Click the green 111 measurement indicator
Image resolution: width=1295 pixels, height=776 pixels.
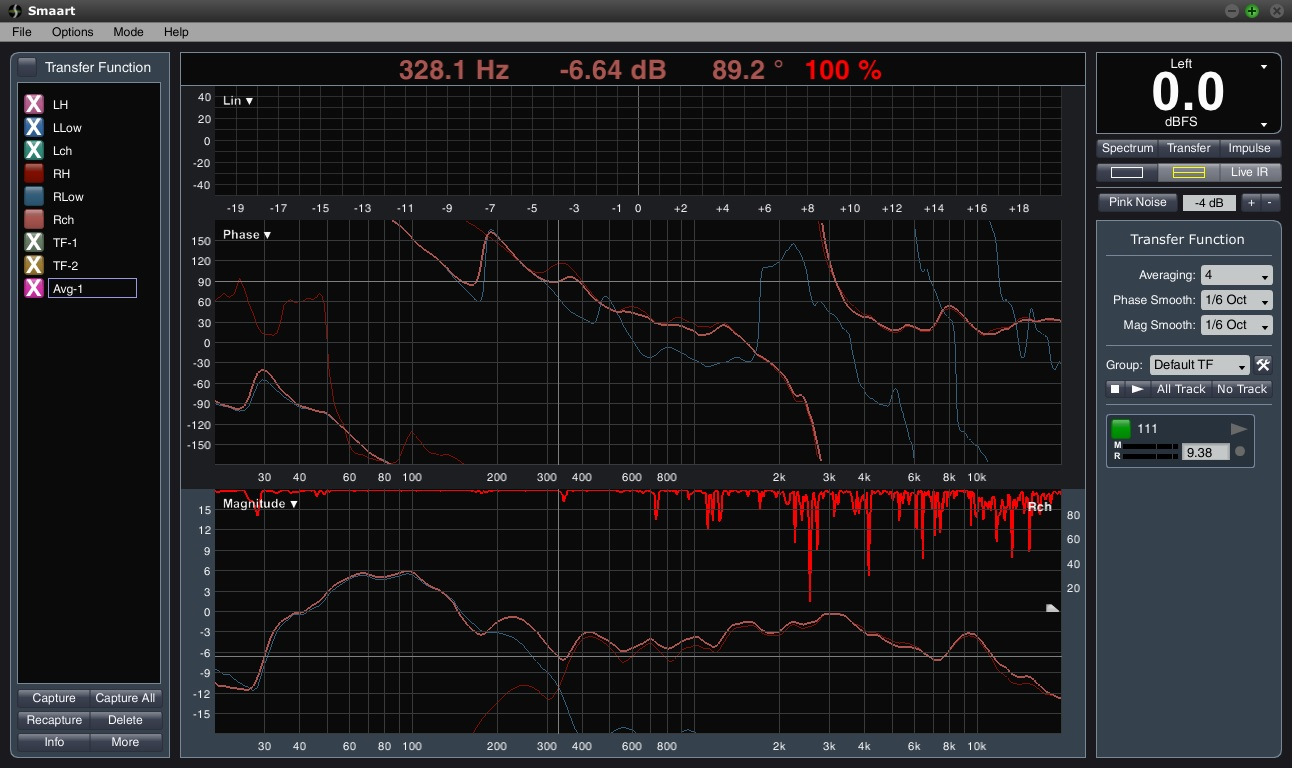click(1121, 429)
